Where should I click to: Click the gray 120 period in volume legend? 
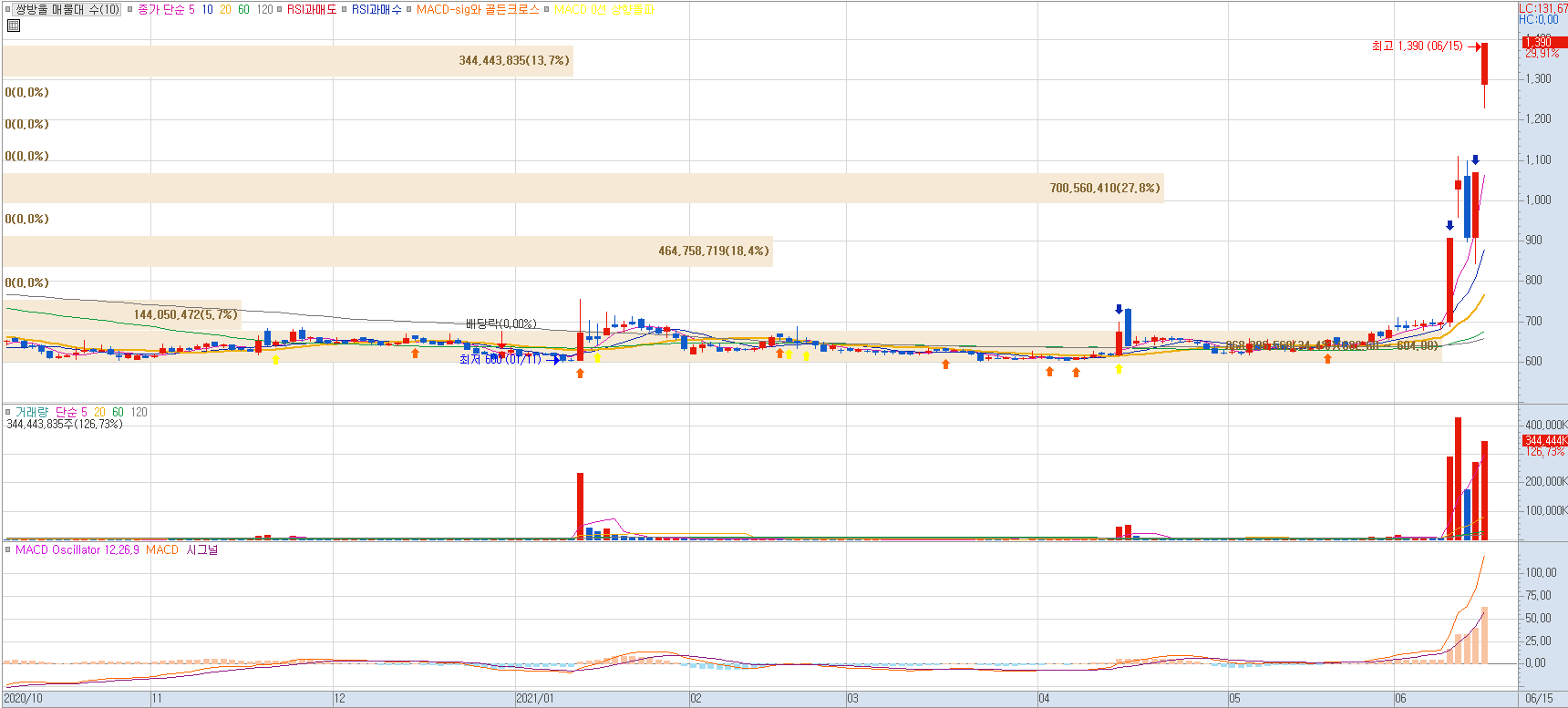(139, 412)
